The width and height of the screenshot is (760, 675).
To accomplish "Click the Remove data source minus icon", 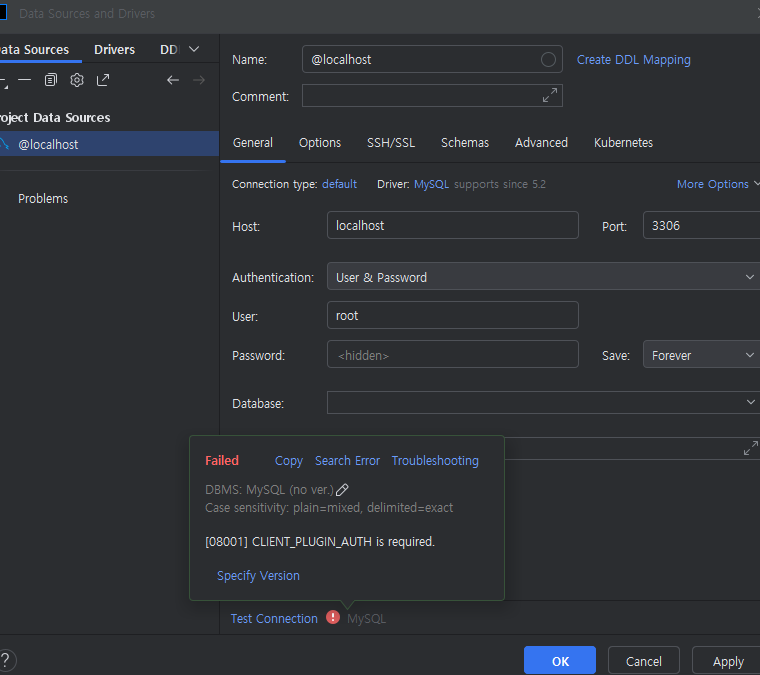I will pos(25,80).
